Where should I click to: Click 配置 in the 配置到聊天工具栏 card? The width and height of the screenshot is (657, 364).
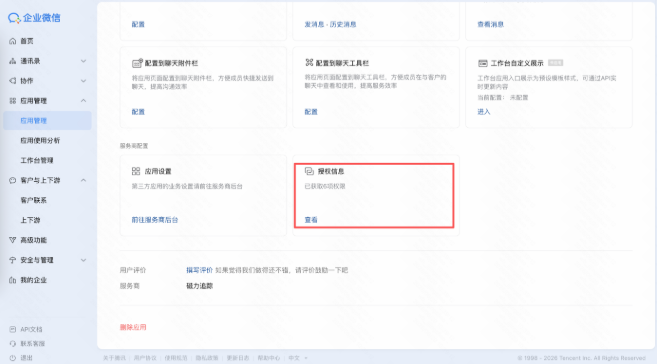click(311, 112)
